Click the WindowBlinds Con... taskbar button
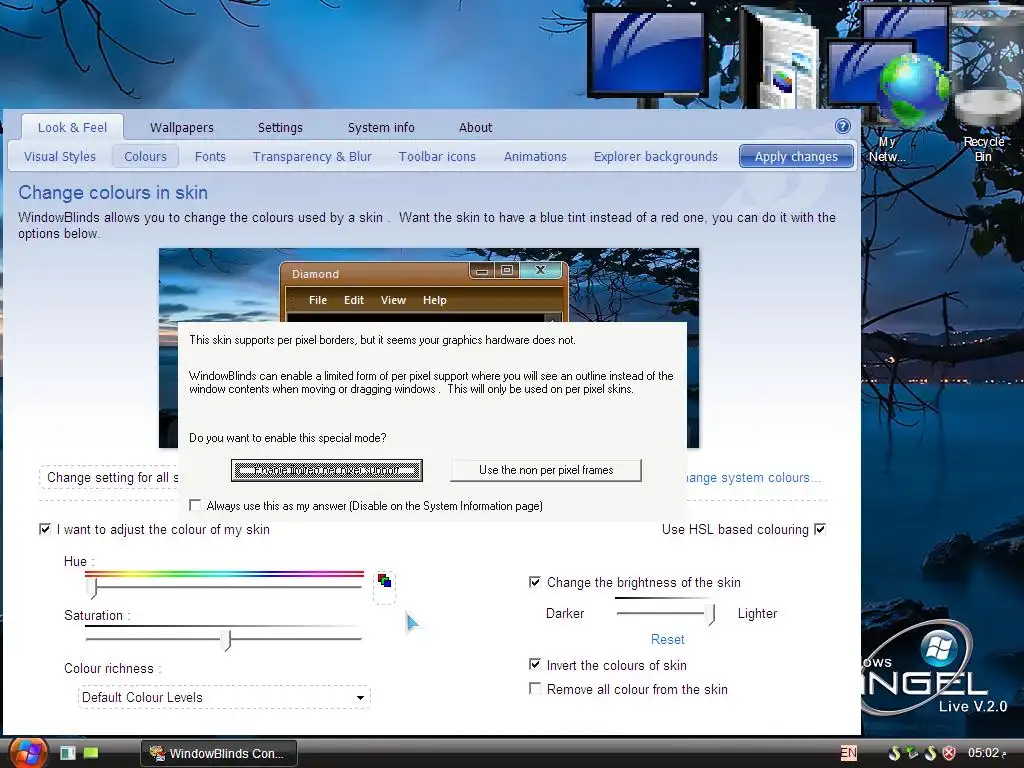Viewport: 1024px width, 768px height. click(219, 753)
